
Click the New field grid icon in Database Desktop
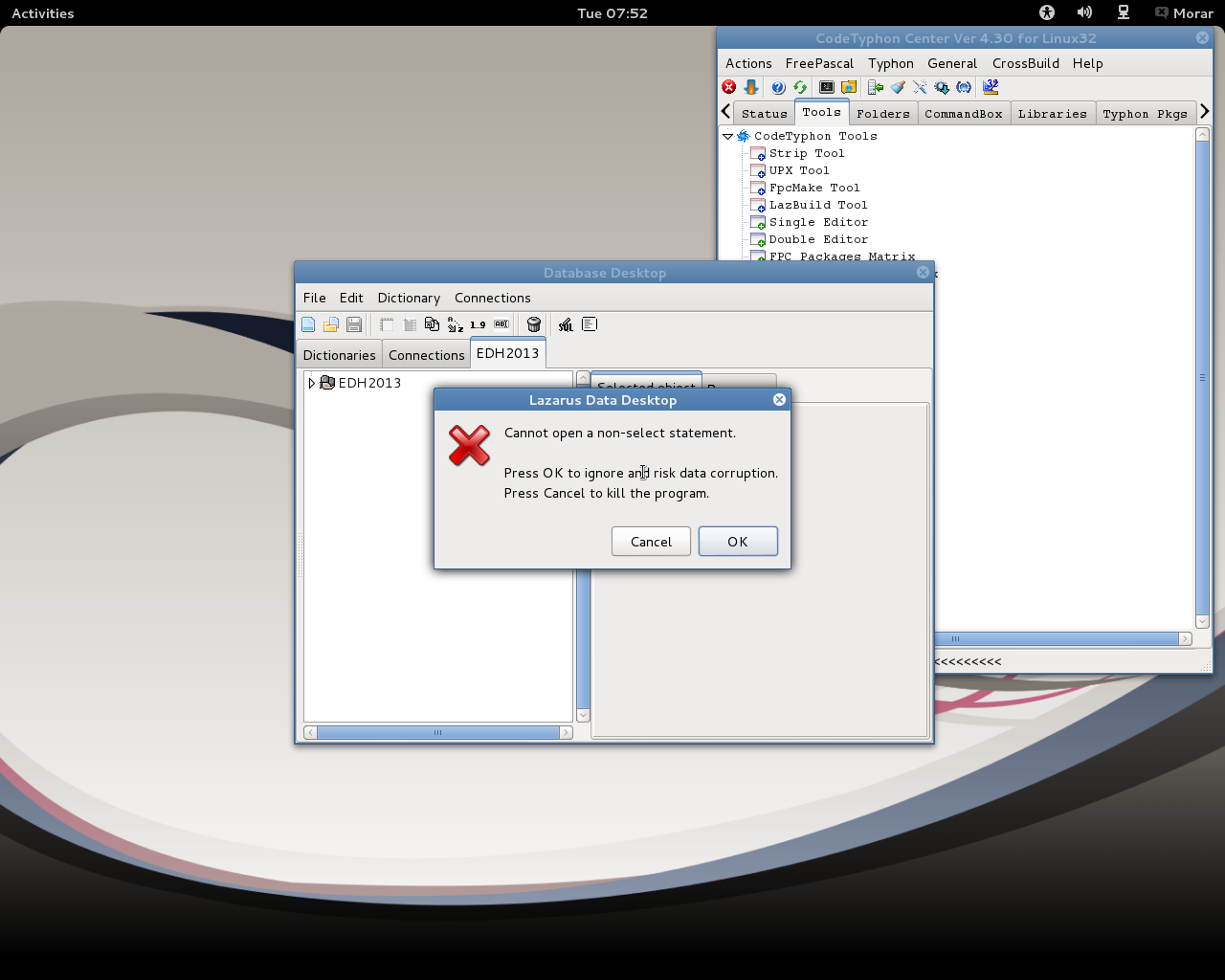[x=410, y=324]
